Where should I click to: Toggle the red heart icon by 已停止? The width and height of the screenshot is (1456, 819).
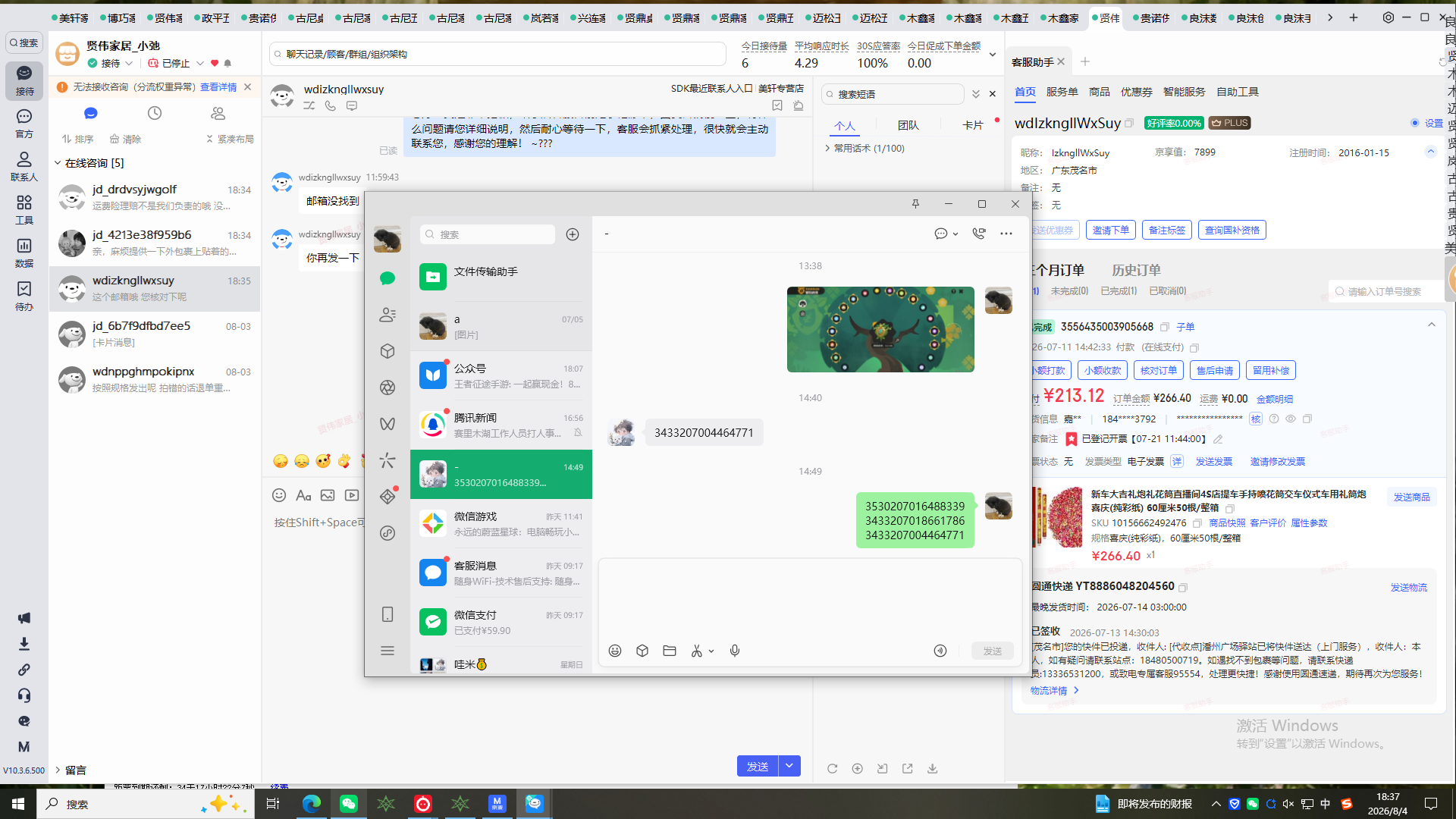click(x=215, y=64)
